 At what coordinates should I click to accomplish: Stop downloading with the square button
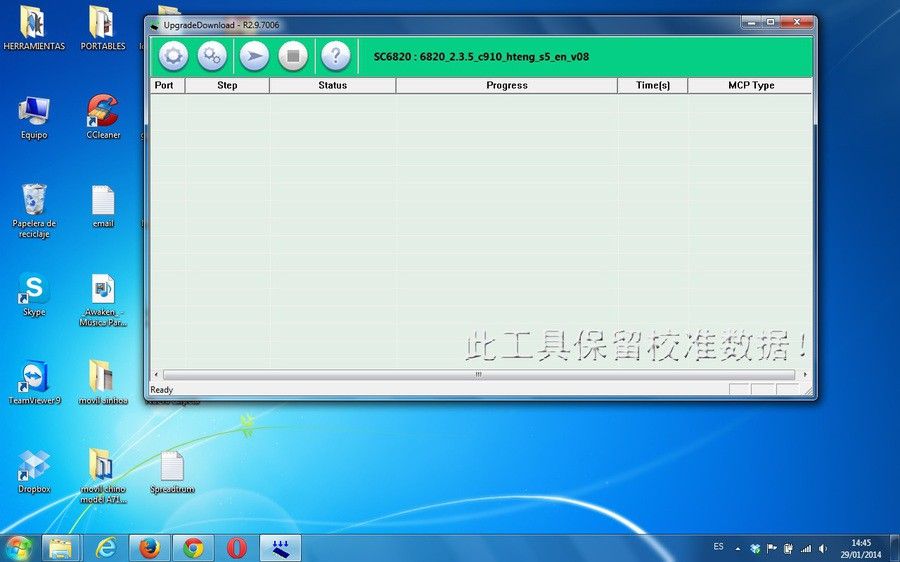[x=293, y=56]
